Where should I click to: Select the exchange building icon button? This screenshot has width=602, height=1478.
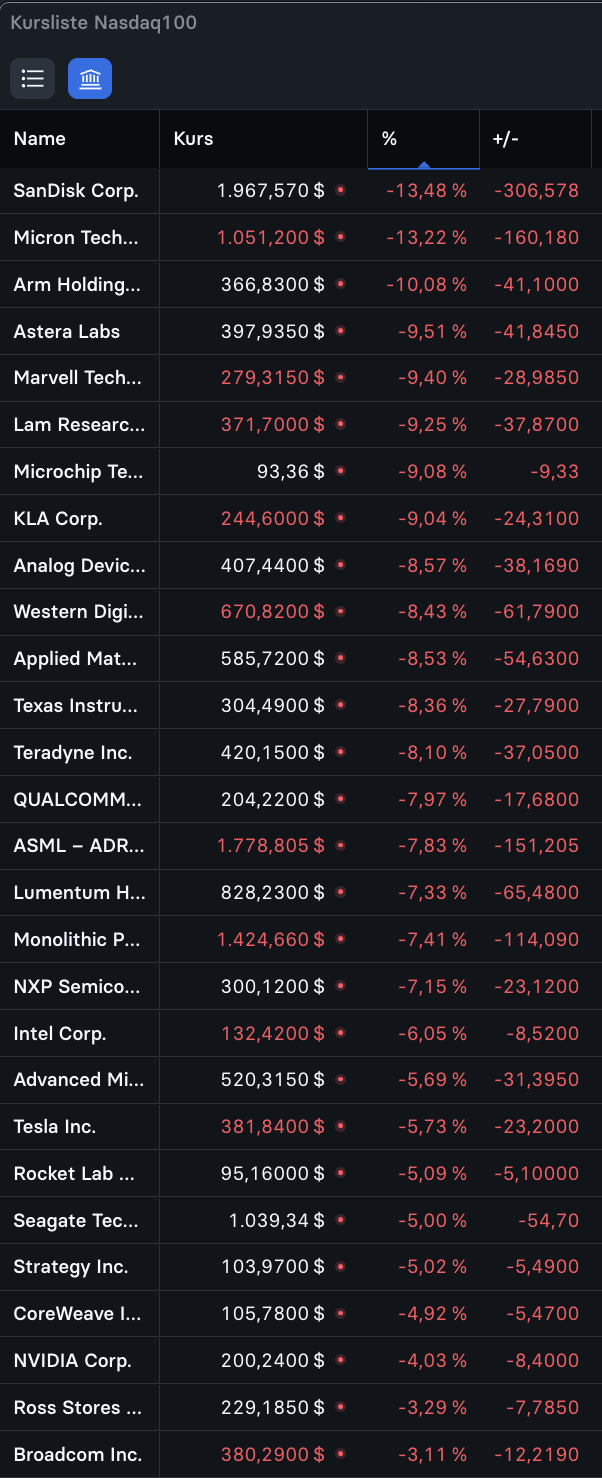(90, 79)
